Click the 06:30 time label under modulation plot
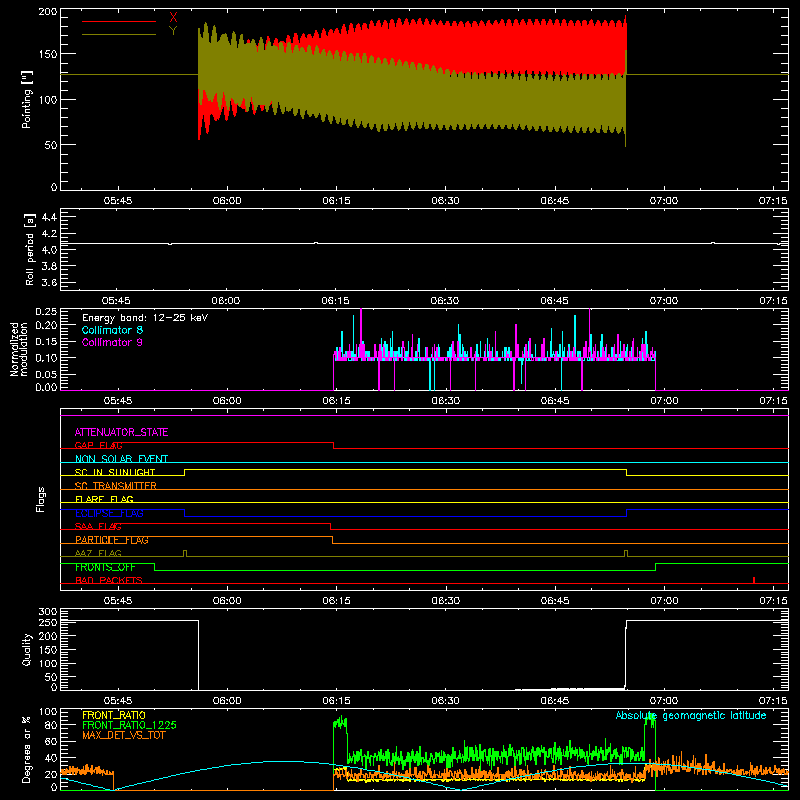 click(445, 401)
